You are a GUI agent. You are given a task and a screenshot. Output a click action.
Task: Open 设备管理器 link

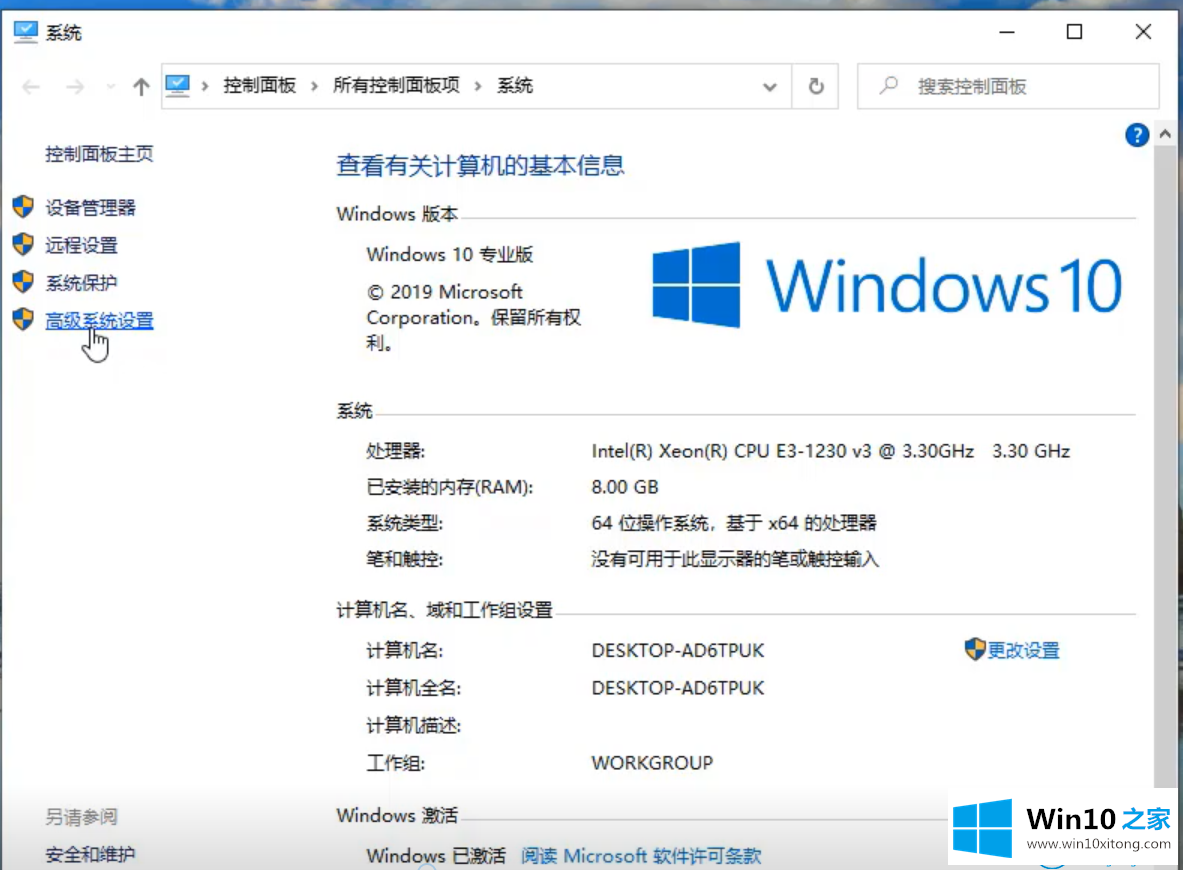91,208
